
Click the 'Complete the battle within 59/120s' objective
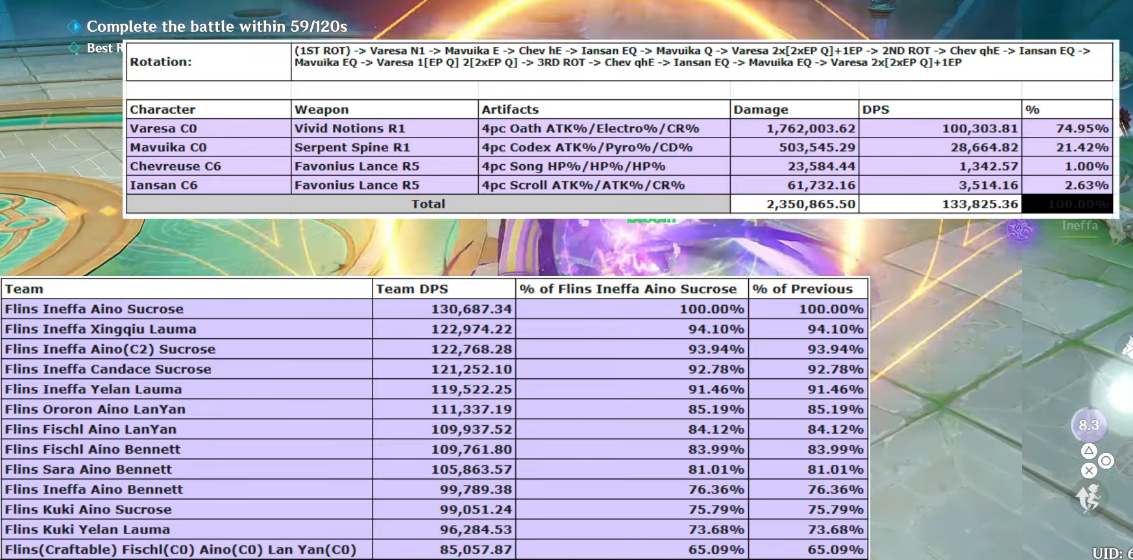pos(217,27)
